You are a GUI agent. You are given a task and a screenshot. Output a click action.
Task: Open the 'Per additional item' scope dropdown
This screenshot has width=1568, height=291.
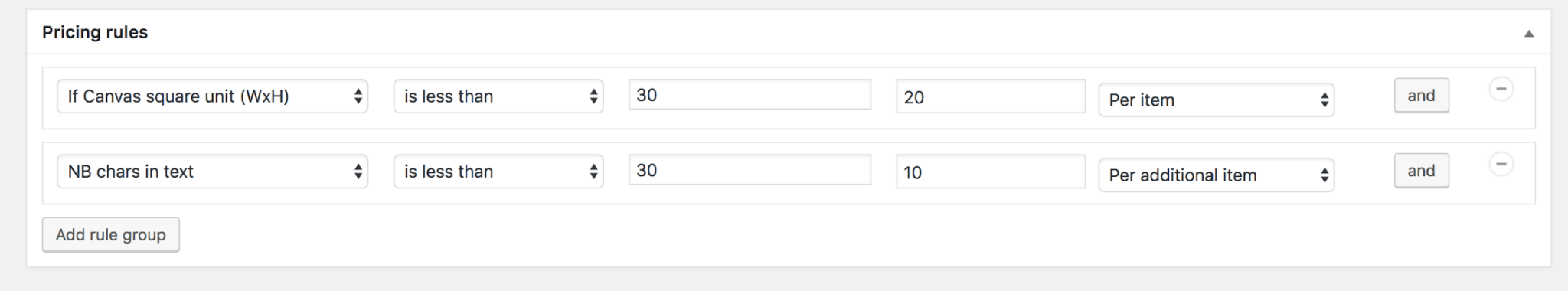tap(1217, 175)
